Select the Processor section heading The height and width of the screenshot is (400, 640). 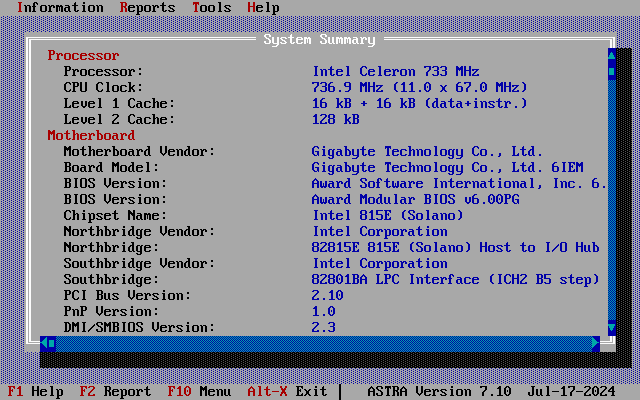tap(83, 55)
